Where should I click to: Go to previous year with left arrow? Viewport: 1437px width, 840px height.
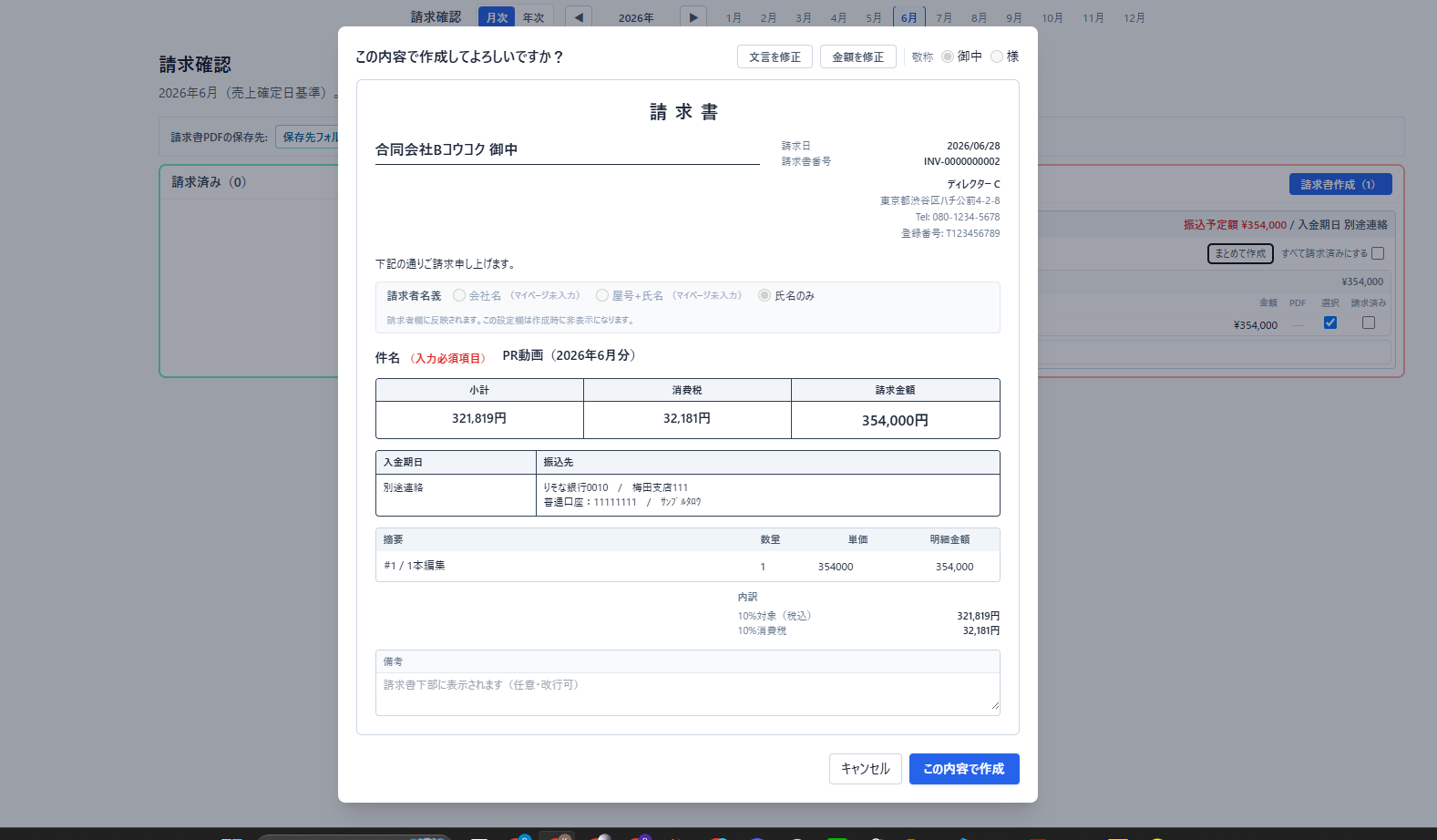579,17
